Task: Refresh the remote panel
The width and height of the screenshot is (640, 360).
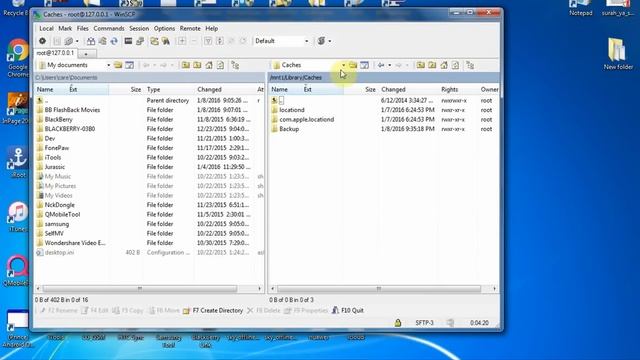Action: coord(455,65)
